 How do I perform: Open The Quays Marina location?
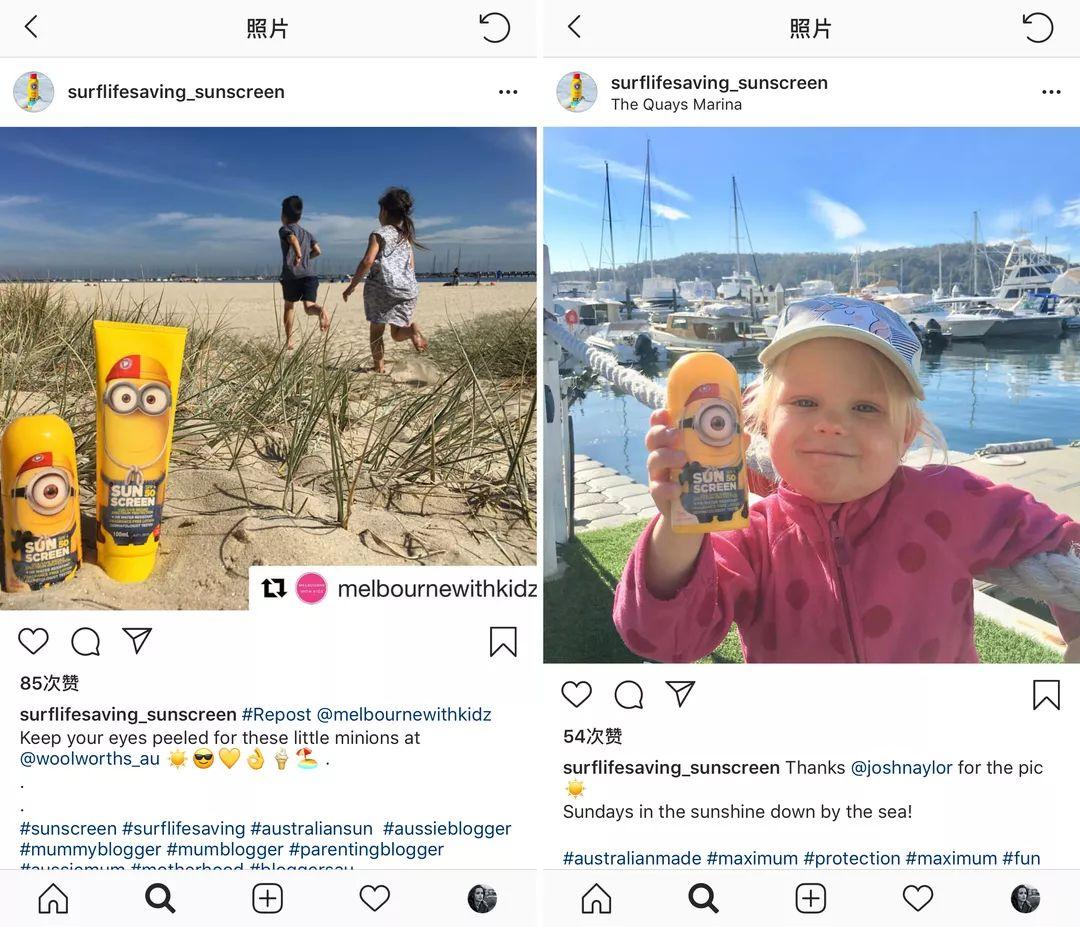point(676,104)
